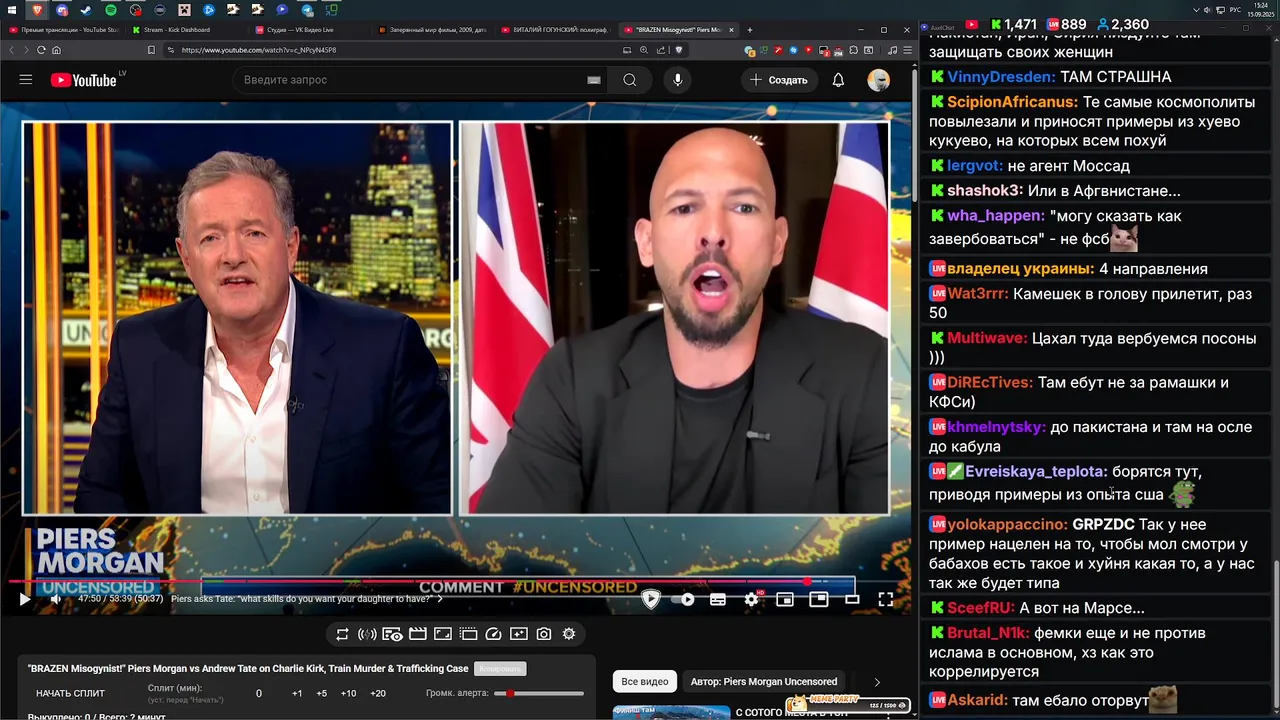Open Brave Shields lion icon

pos(679,50)
